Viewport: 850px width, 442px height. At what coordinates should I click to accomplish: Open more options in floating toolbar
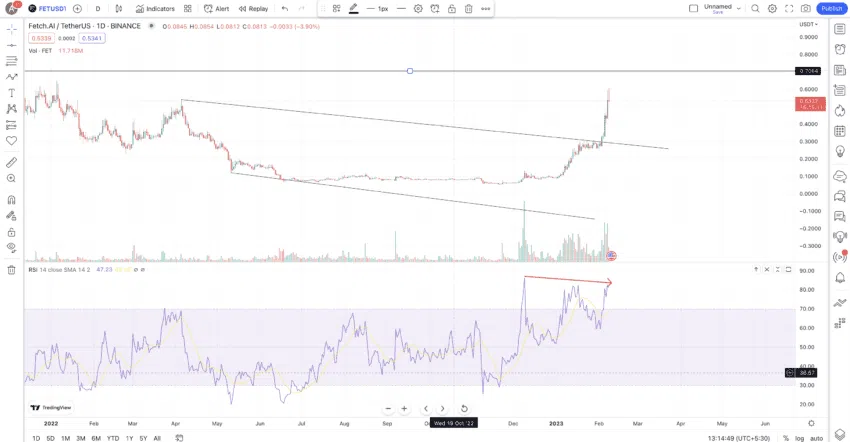click(485, 9)
